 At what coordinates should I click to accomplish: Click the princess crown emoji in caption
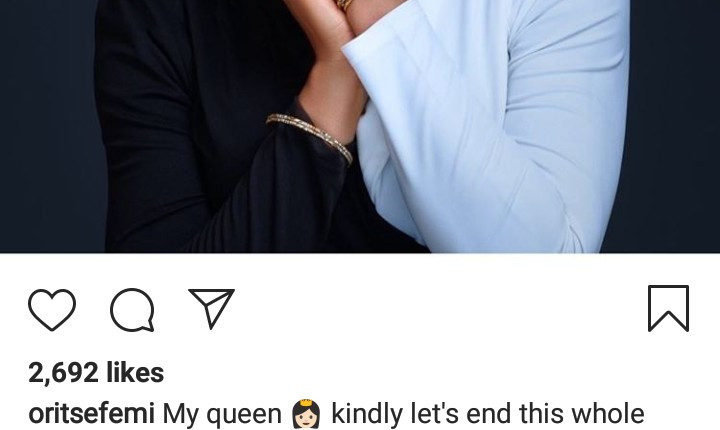[306, 414]
